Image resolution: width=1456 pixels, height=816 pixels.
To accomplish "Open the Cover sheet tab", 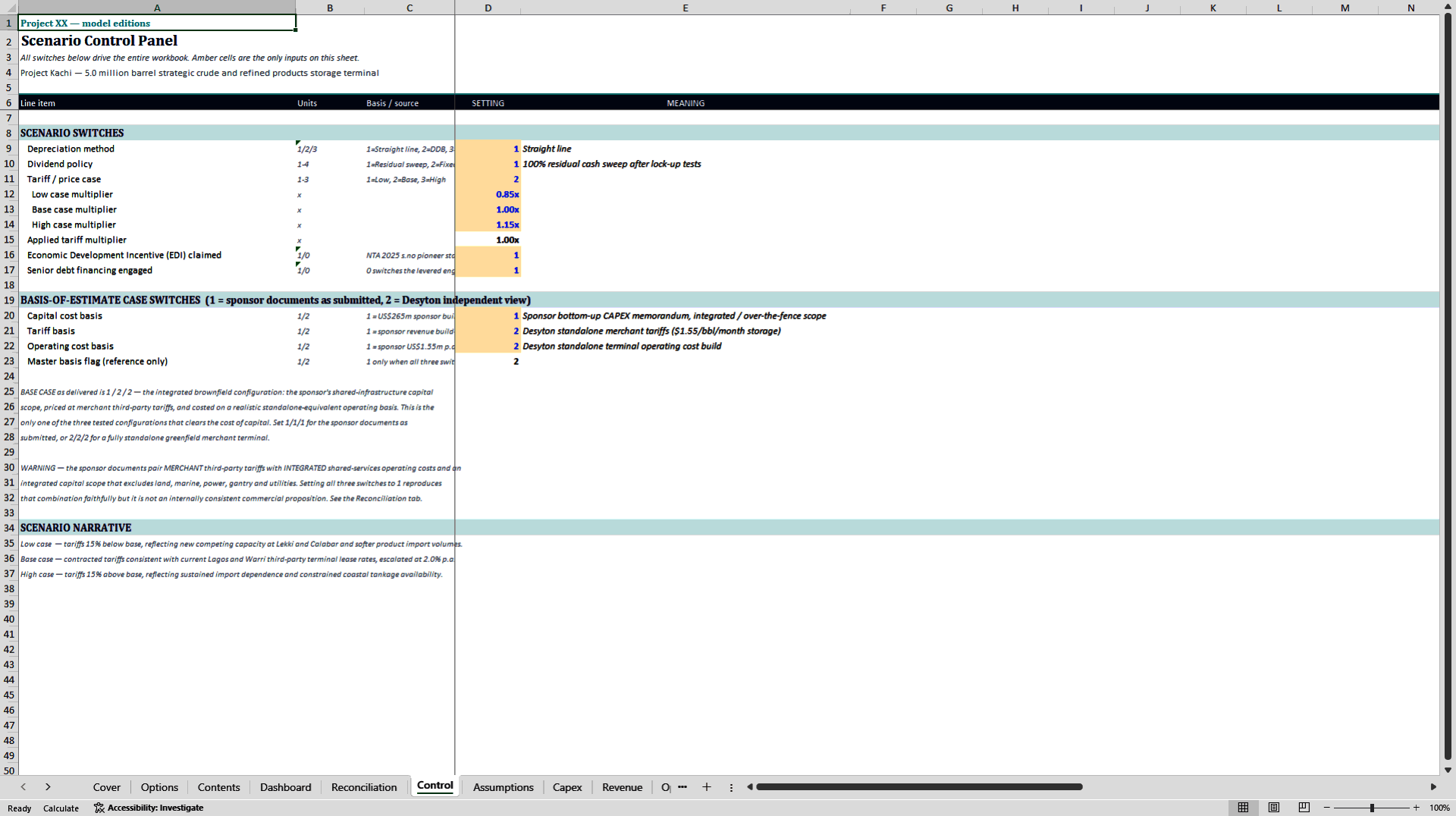I will (x=107, y=787).
